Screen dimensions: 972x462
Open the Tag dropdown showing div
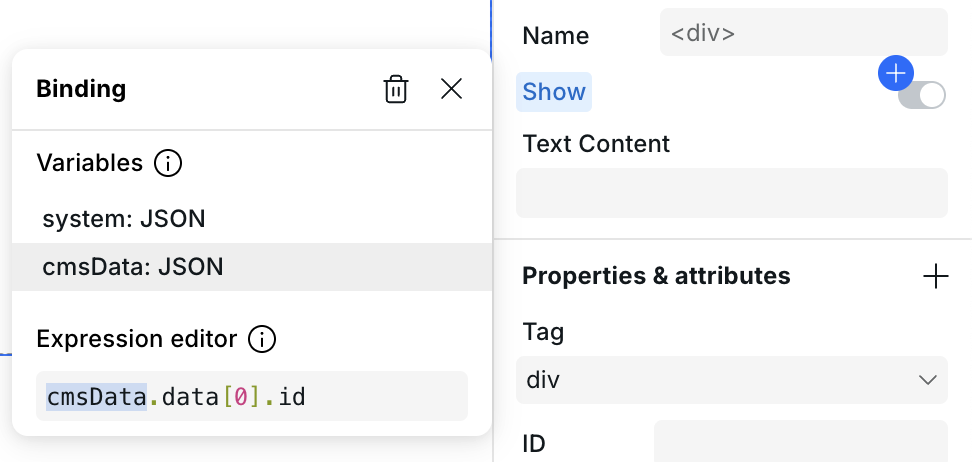point(731,380)
